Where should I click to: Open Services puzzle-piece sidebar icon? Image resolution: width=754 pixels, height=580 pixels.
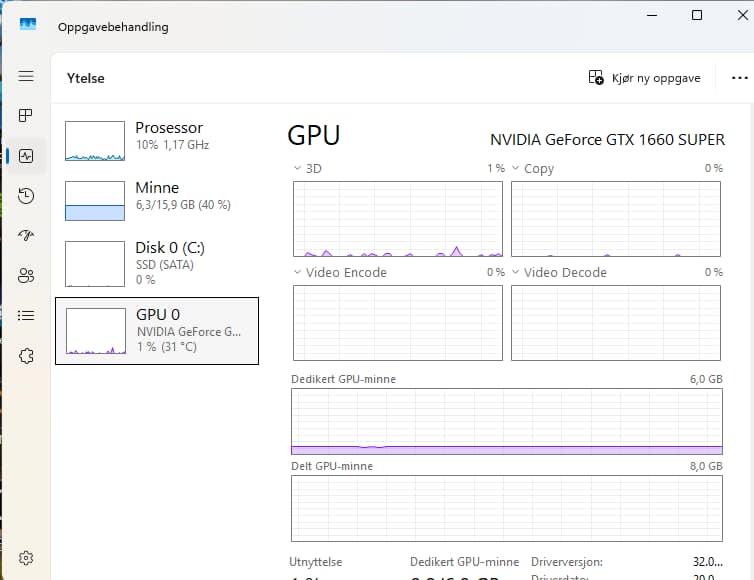pos(26,356)
